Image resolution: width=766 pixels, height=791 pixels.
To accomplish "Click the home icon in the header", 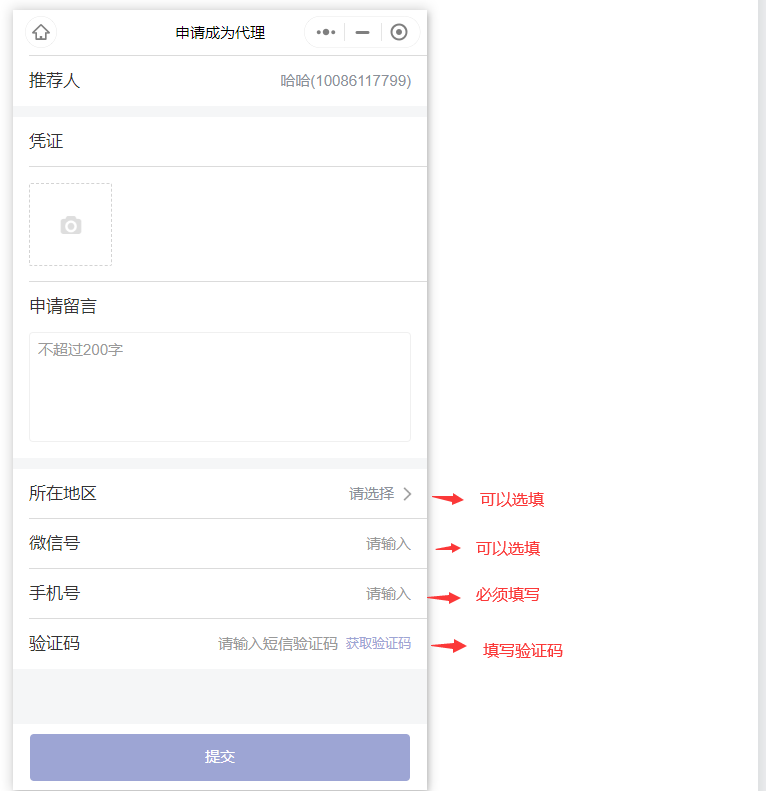I will tap(41, 32).
